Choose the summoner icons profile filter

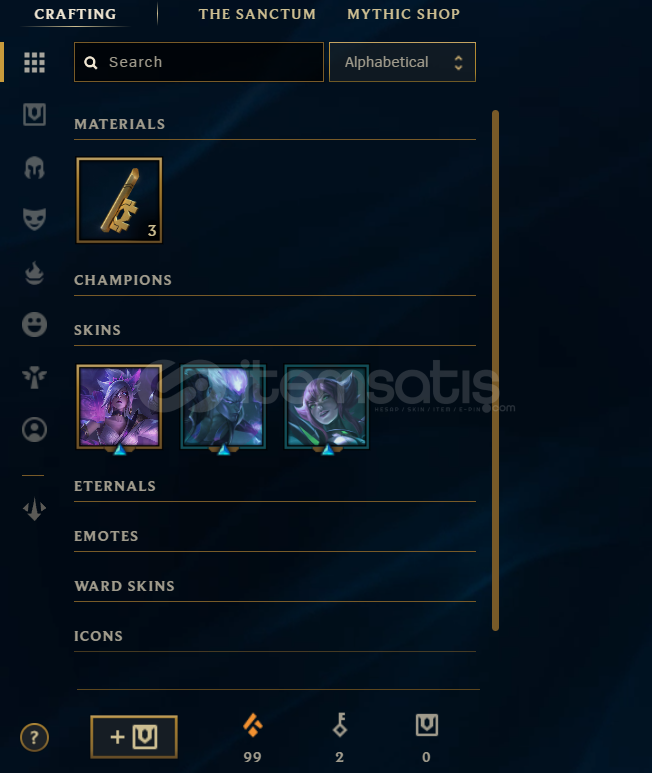[34, 429]
